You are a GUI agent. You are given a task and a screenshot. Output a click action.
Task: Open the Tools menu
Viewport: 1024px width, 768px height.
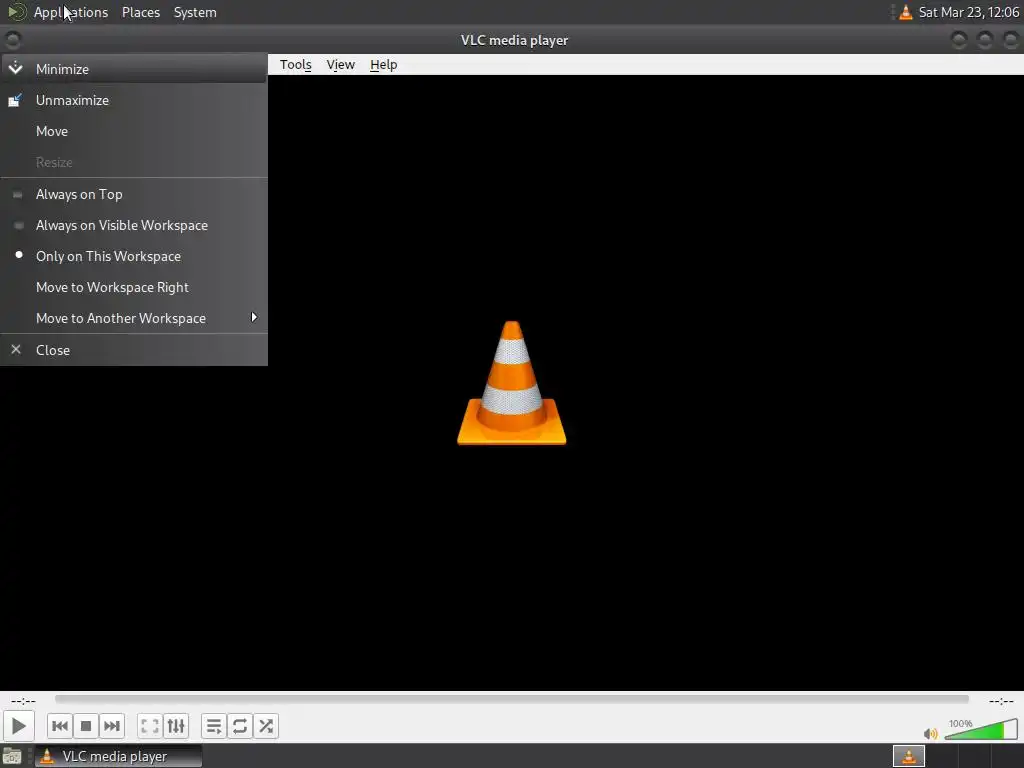coord(296,65)
